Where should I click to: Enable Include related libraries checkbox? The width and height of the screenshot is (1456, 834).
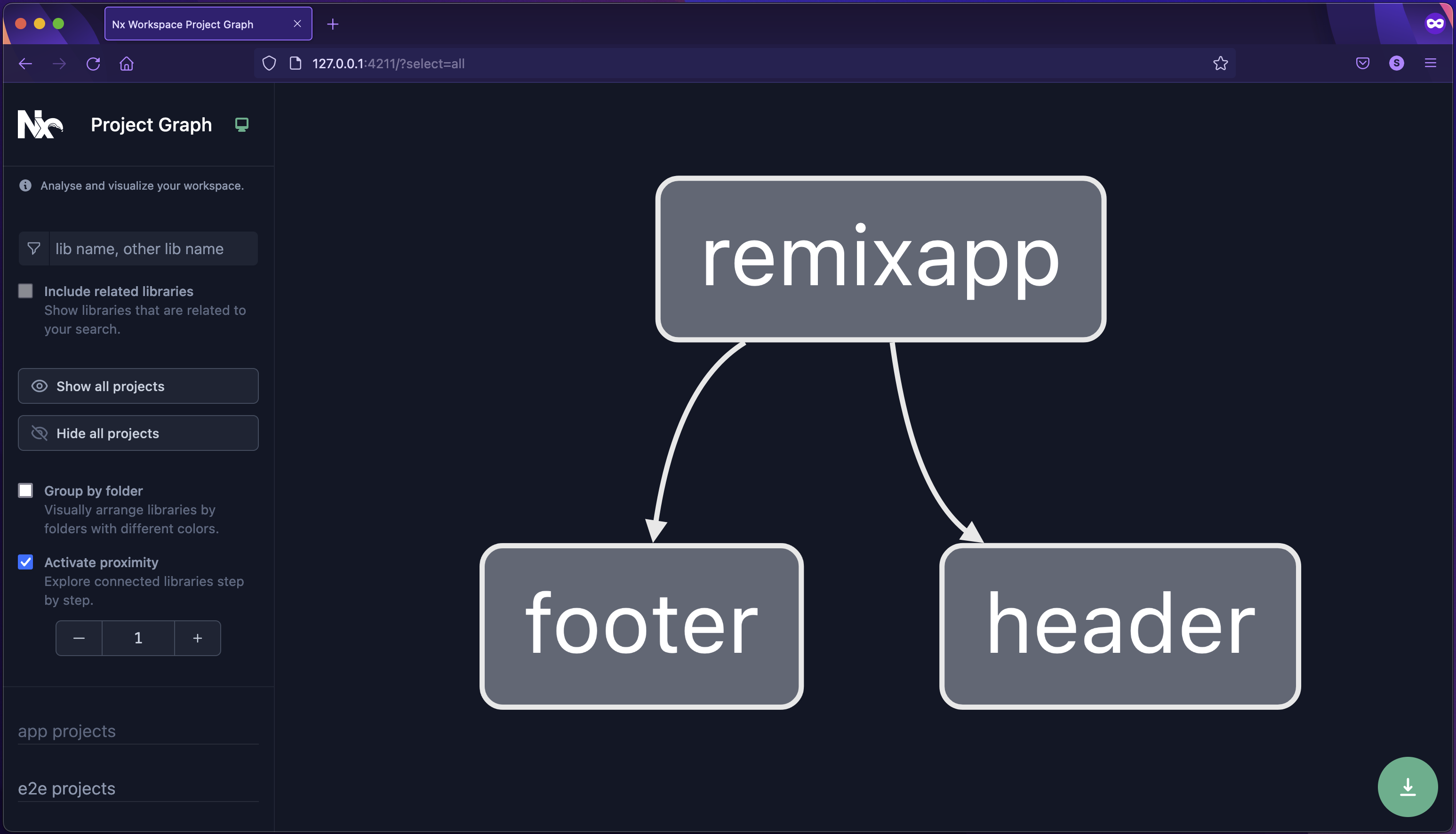26,291
